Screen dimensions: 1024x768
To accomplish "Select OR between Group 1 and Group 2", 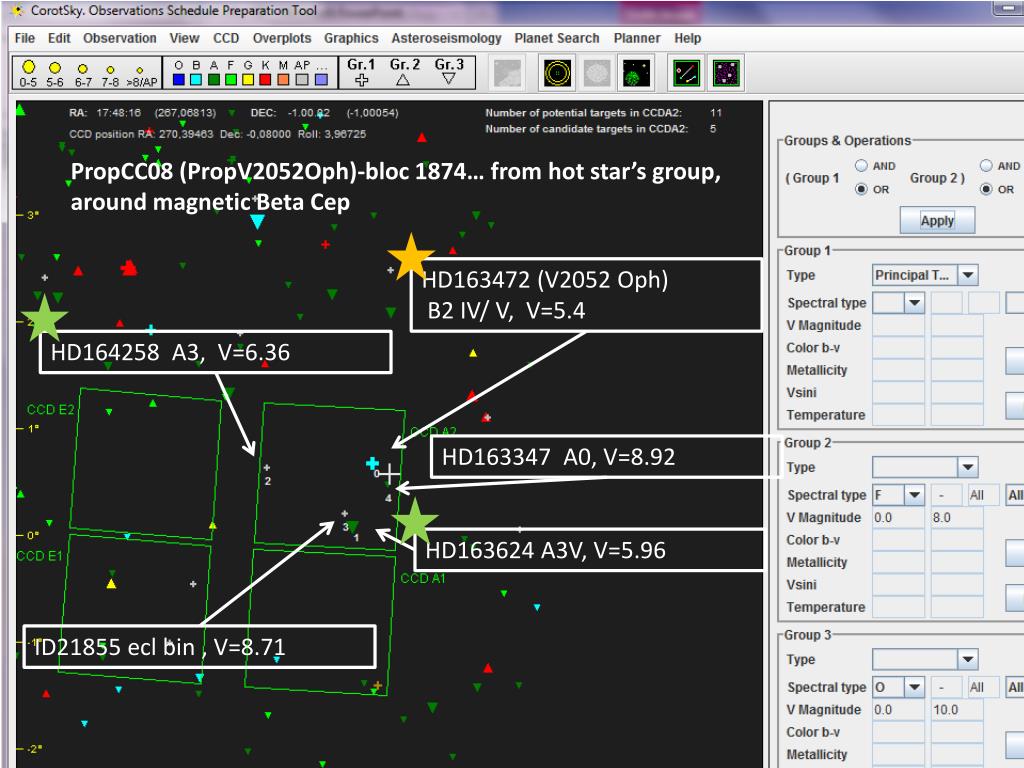I will [861, 189].
